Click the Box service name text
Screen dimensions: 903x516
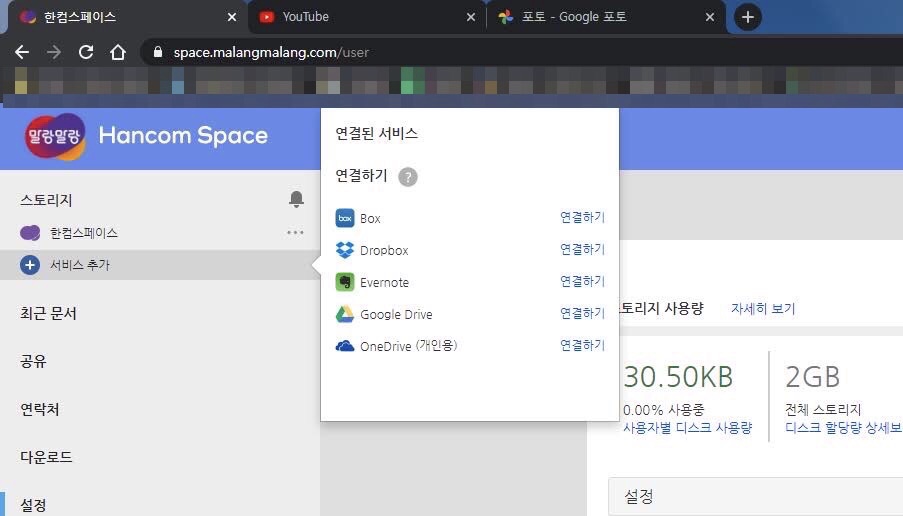370,219
